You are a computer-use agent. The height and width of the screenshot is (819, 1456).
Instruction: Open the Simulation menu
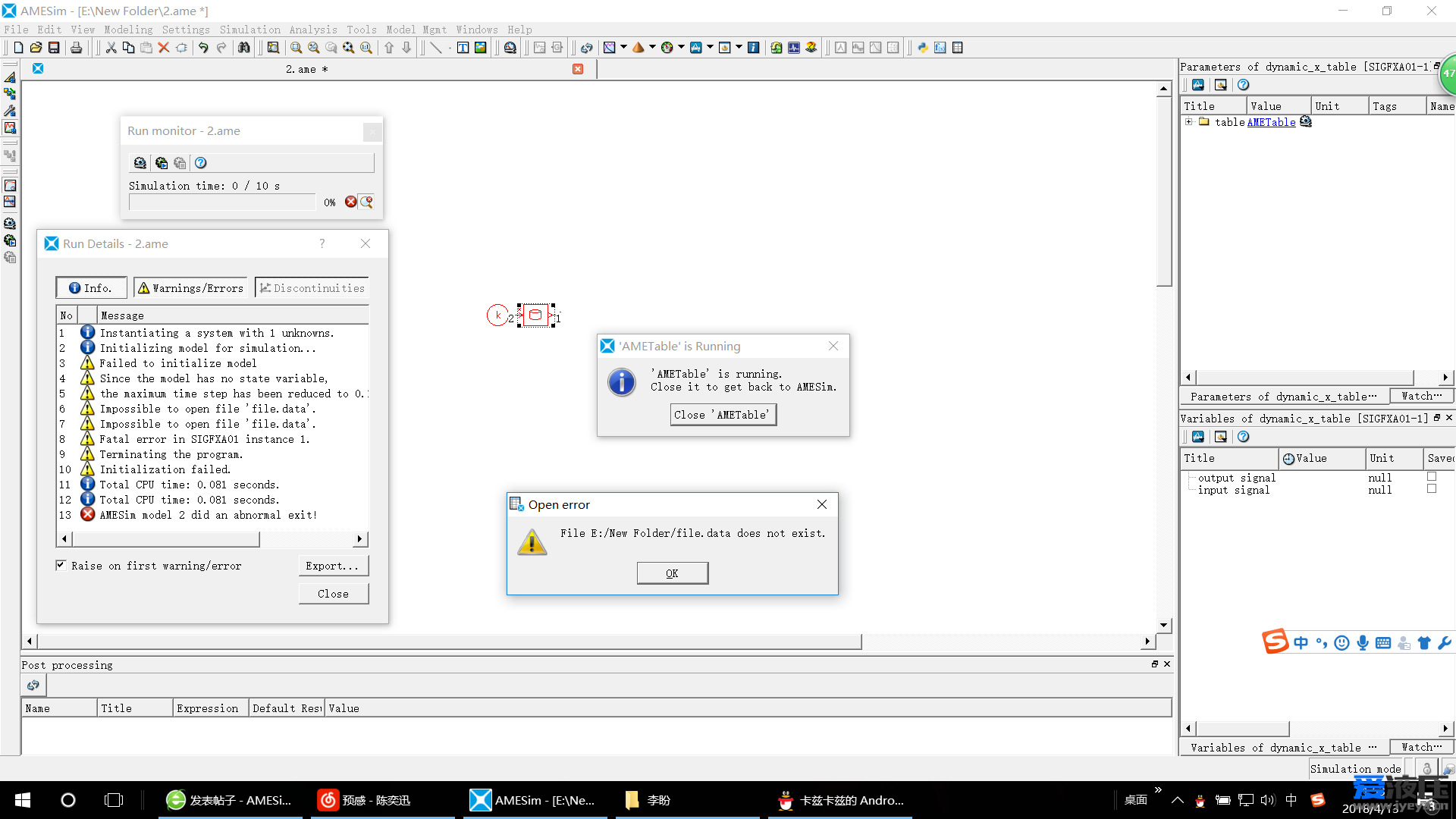pyautogui.click(x=250, y=30)
